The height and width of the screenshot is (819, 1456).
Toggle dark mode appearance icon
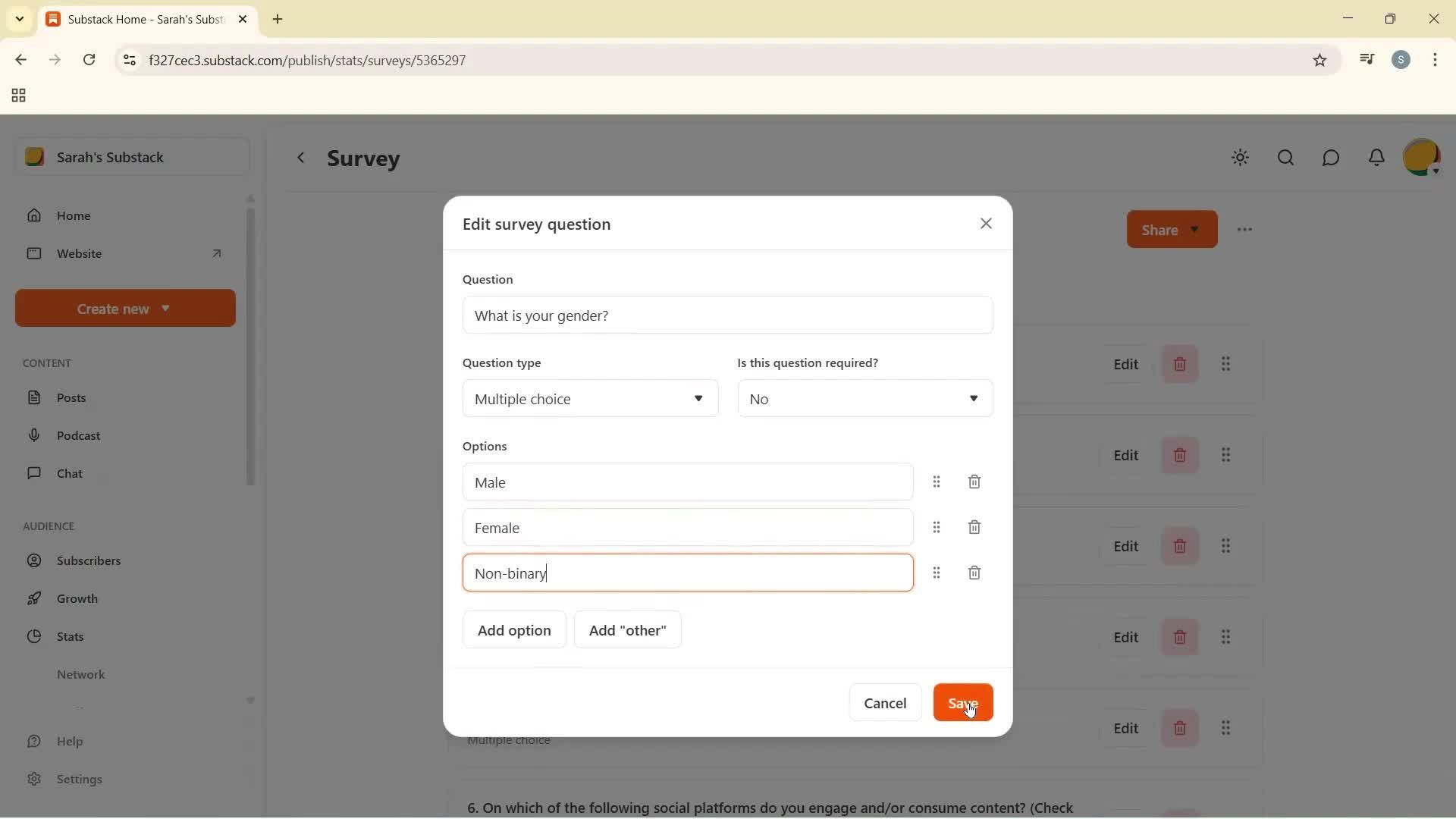pos(1240,158)
